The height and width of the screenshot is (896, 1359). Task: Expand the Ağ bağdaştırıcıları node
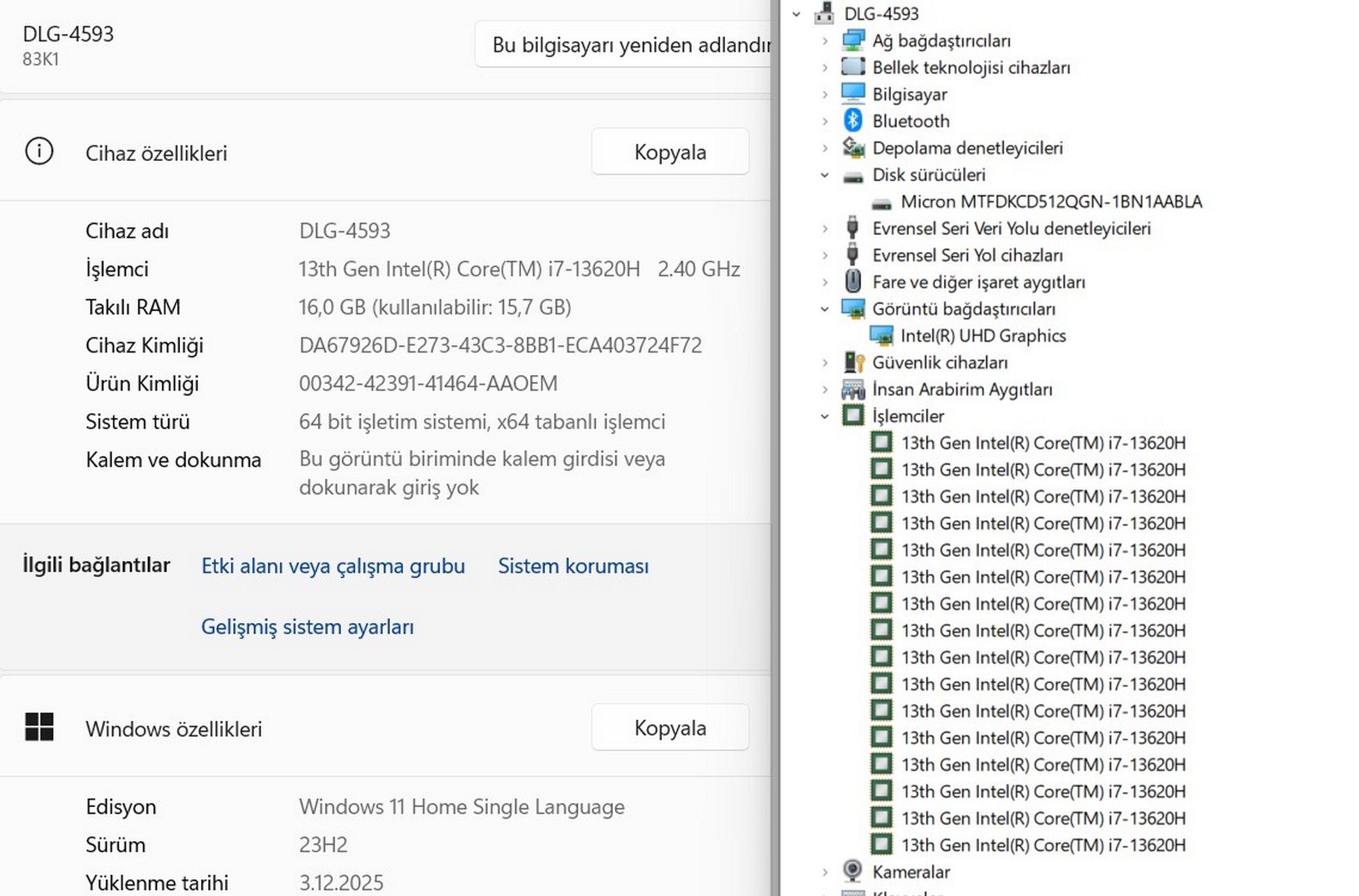point(824,41)
